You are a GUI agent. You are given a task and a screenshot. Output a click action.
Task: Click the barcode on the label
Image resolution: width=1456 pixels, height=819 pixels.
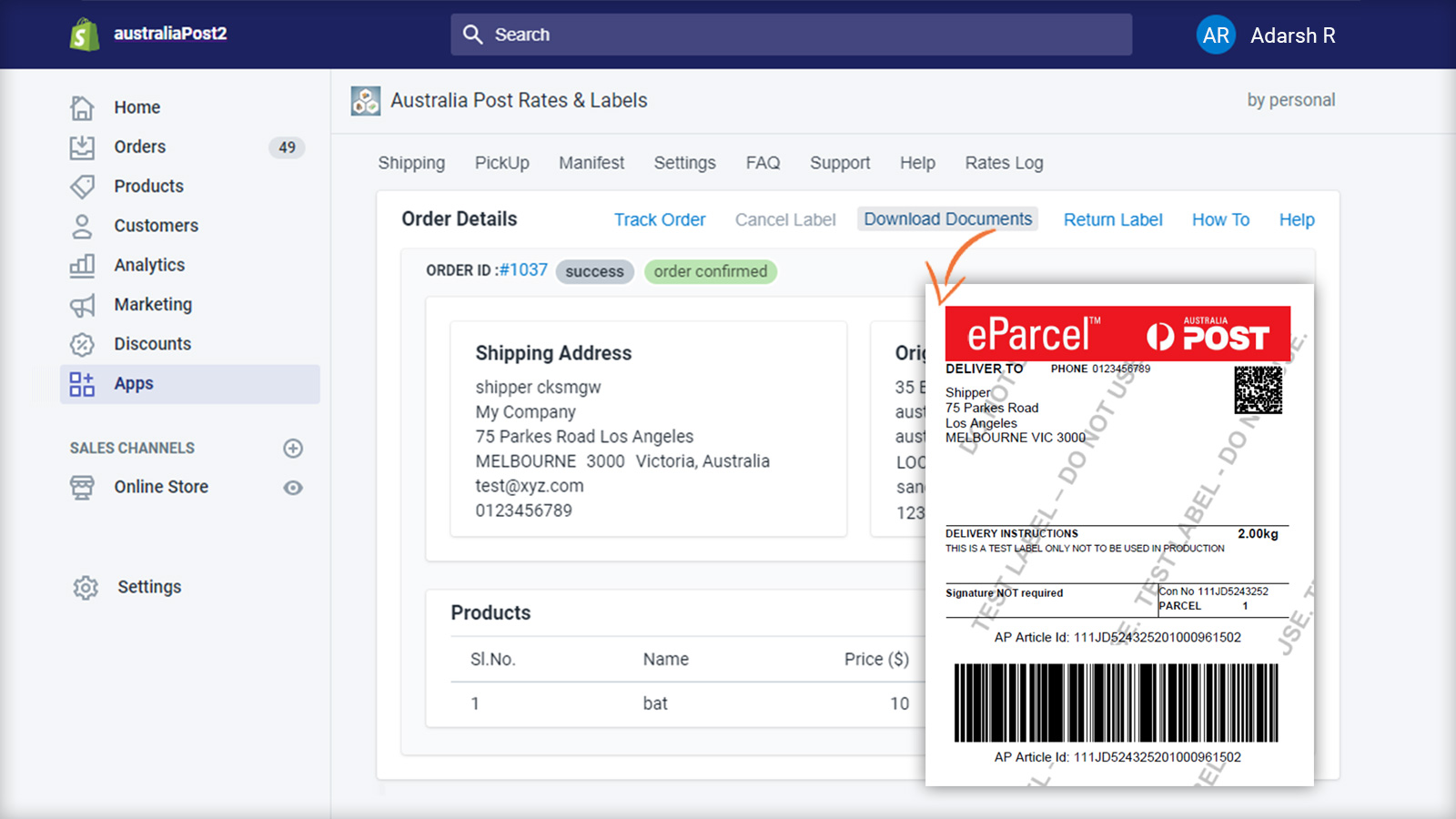point(1117,703)
